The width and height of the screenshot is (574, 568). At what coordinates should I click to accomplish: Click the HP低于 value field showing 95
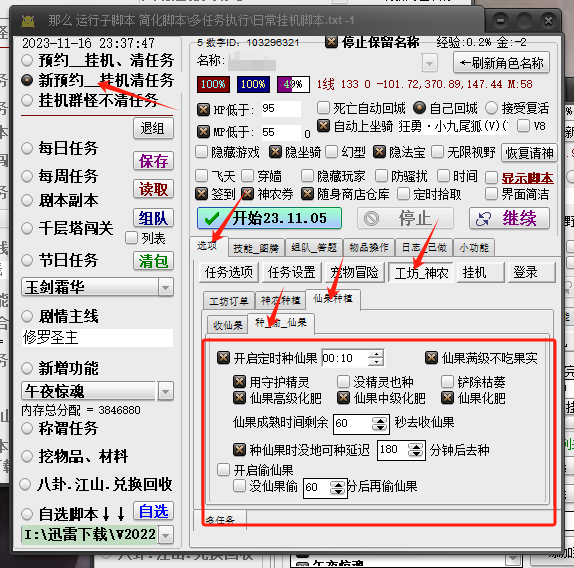click(281, 109)
